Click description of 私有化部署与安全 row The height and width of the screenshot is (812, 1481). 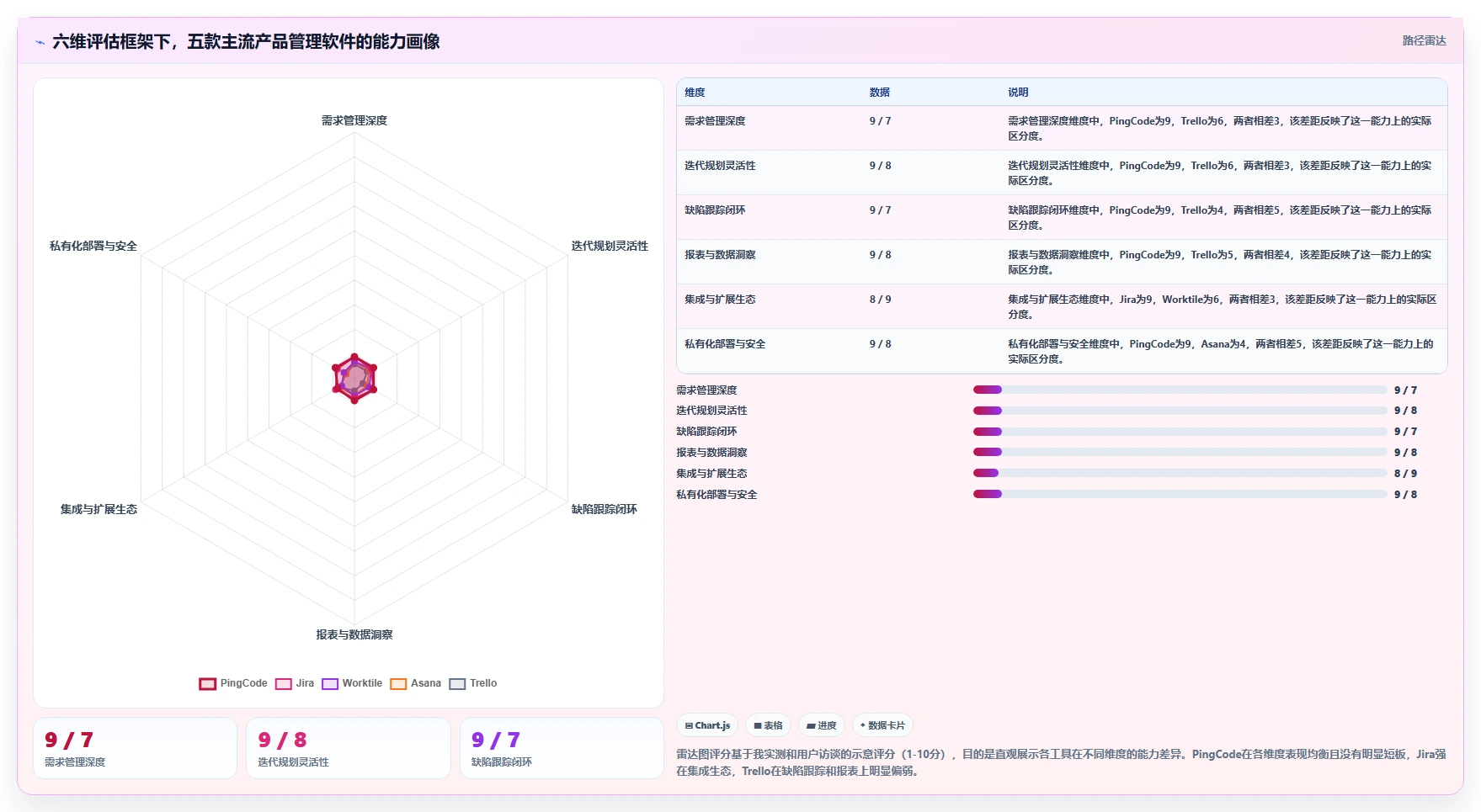coord(1221,352)
